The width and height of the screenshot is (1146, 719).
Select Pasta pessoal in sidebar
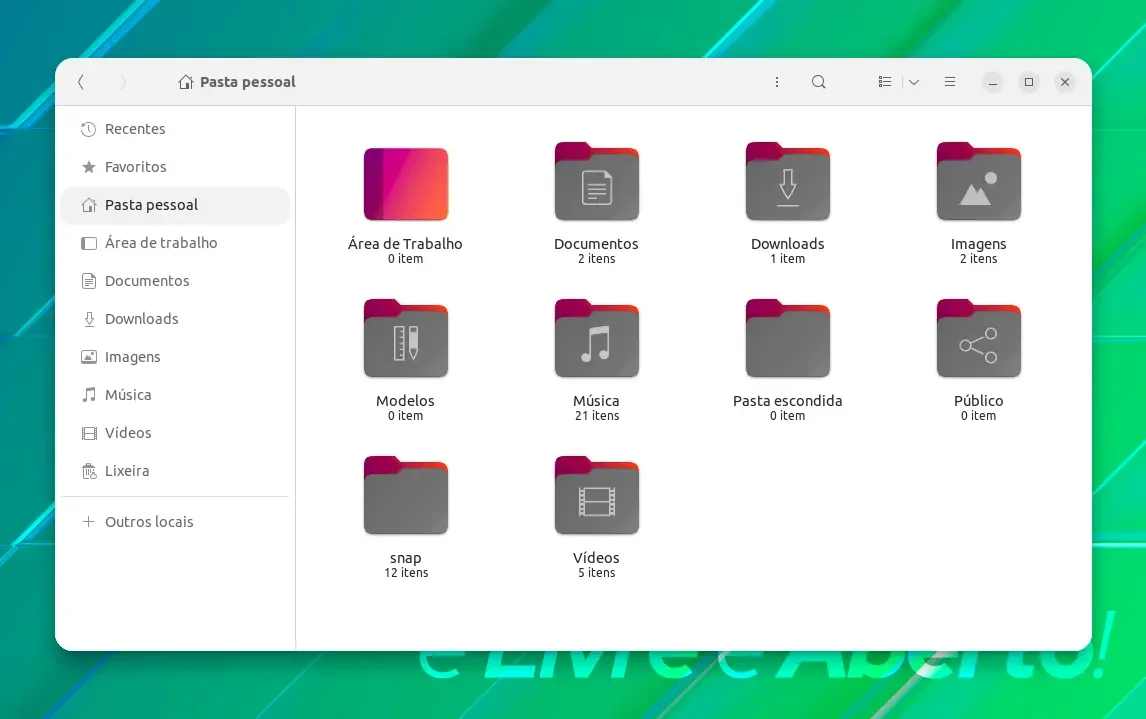(x=175, y=205)
